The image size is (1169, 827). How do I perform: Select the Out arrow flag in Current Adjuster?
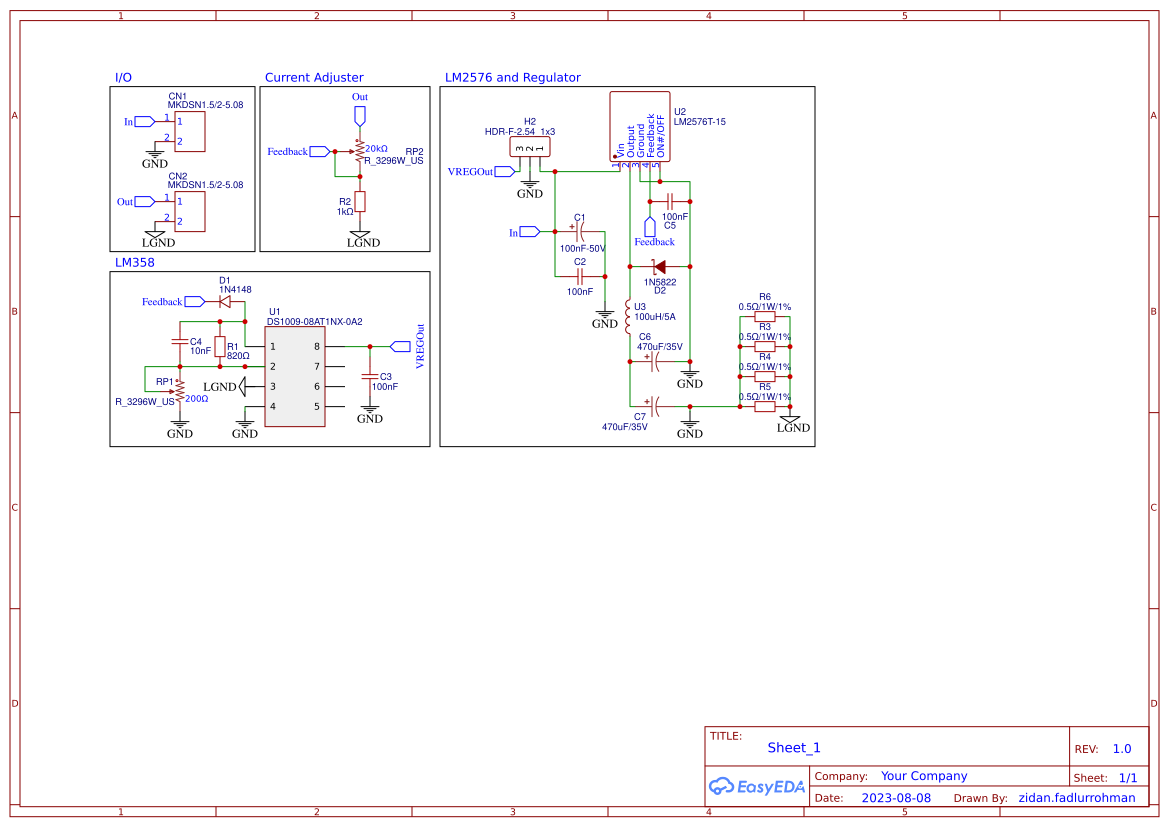point(359,113)
